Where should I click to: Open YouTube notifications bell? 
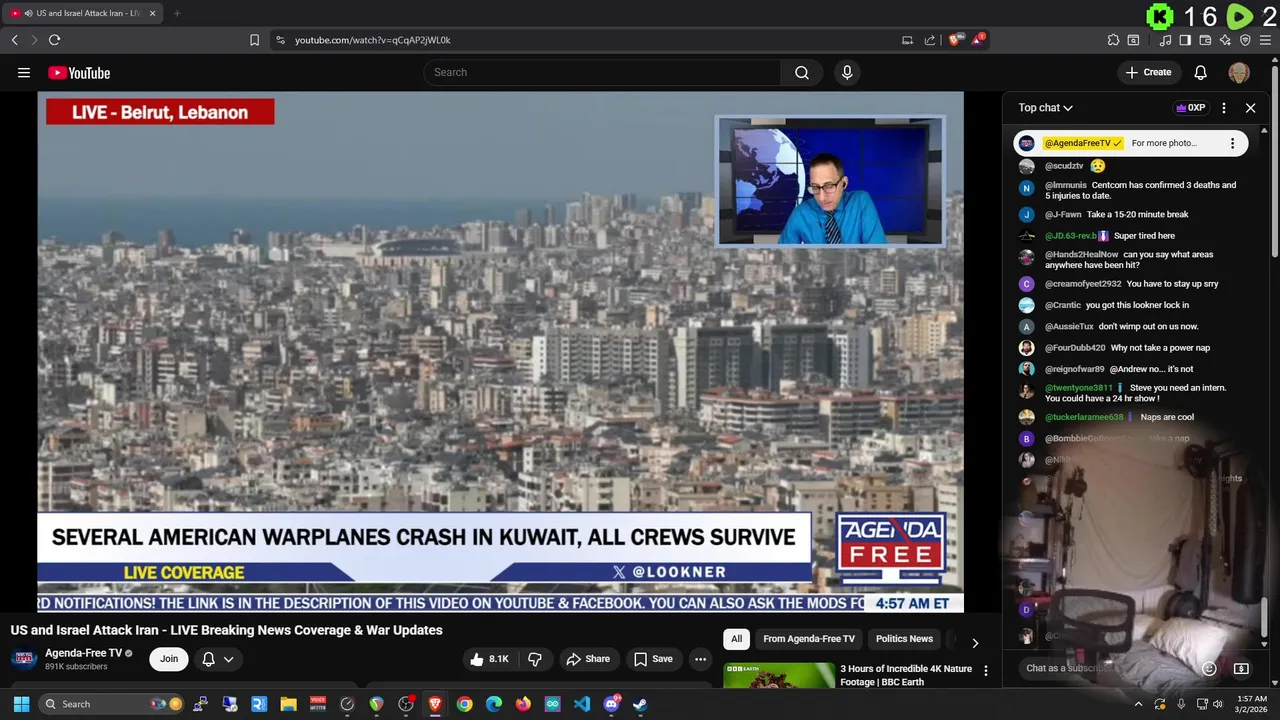tap(1201, 72)
